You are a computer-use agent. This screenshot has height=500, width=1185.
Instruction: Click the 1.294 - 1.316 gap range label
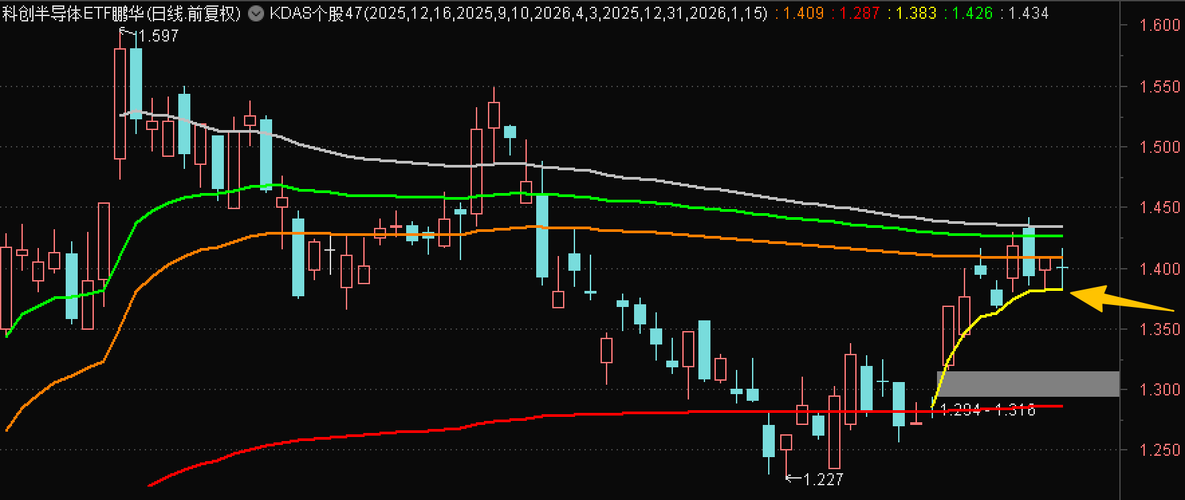click(989, 409)
